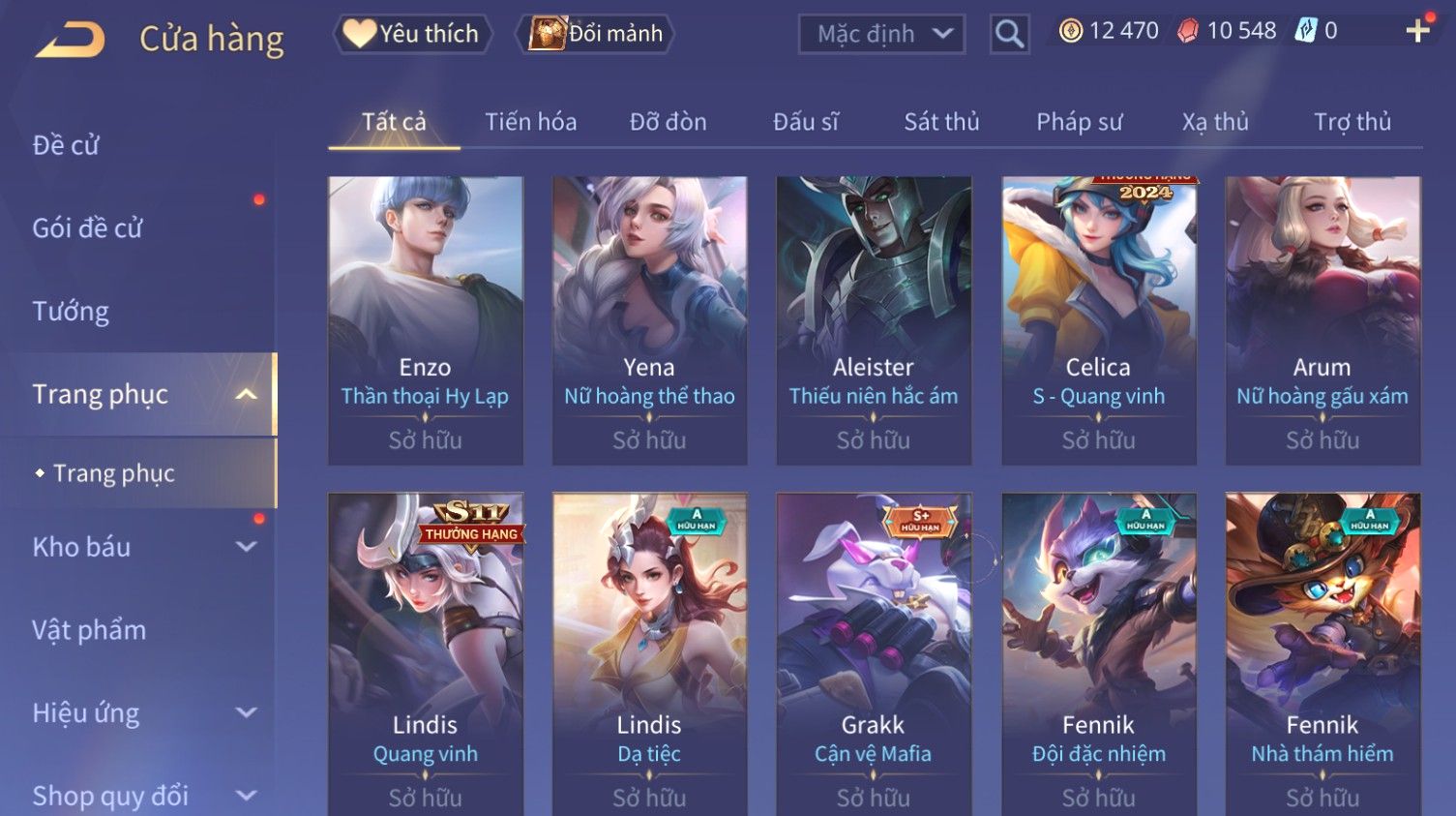Switch to the Sát thủ tab
Screen dimensions: 1456x816
941,122
